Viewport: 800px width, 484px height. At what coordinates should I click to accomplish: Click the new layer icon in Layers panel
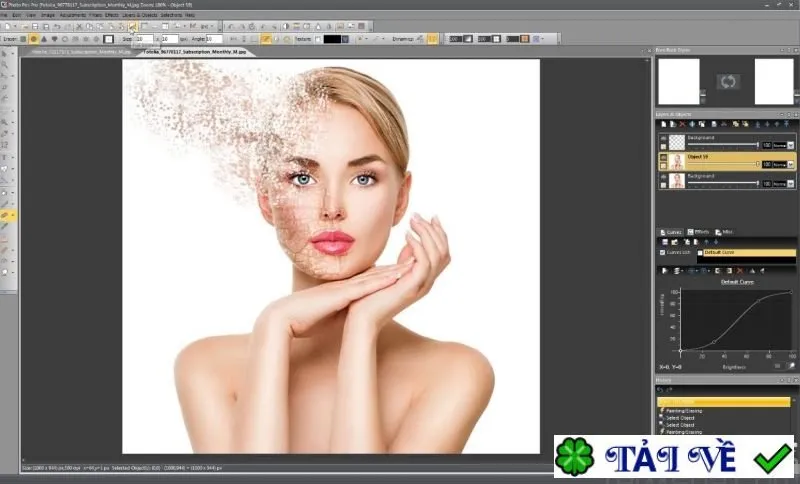(663, 124)
